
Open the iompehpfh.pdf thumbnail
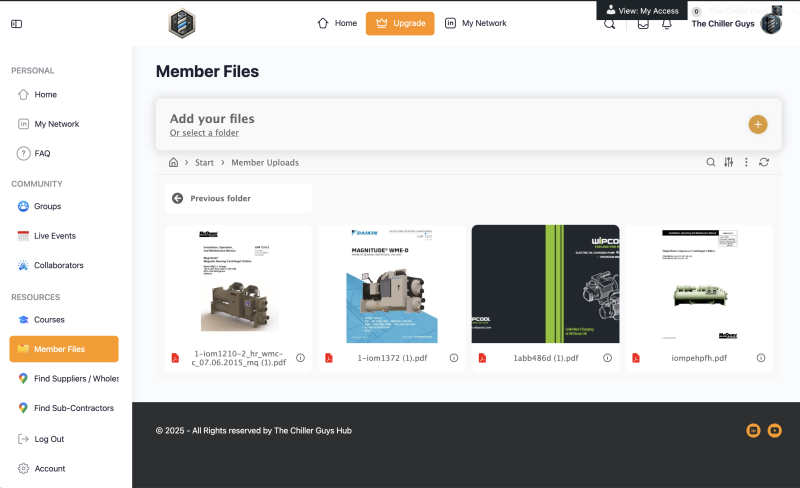coord(699,284)
